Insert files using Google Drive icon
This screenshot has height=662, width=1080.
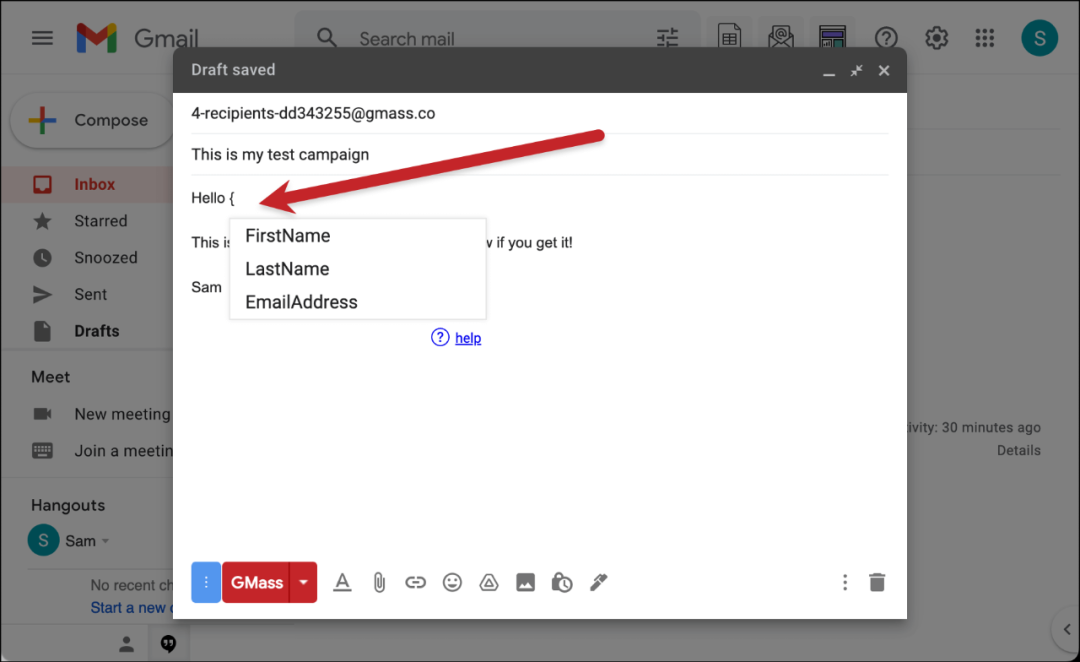pyautogui.click(x=489, y=582)
